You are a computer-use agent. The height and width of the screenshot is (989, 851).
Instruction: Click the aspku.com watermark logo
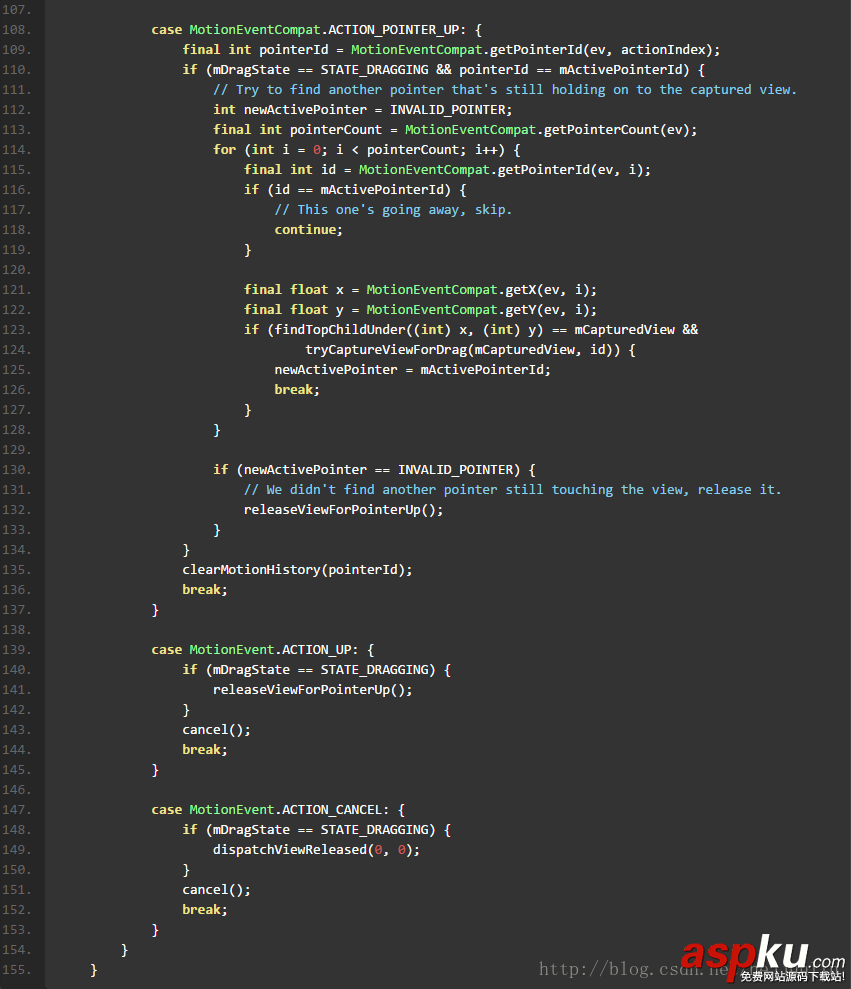point(760,957)
